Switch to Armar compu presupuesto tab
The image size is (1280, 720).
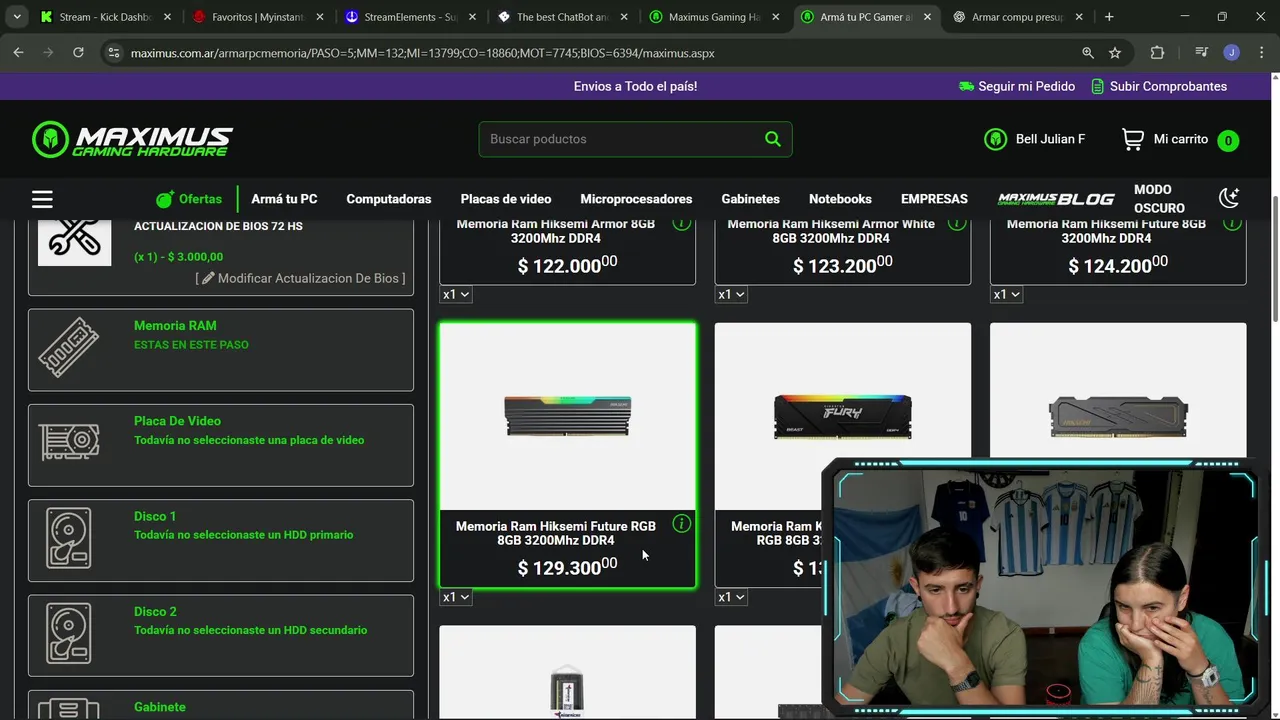pyautogui.click(x=1018, y=17)
